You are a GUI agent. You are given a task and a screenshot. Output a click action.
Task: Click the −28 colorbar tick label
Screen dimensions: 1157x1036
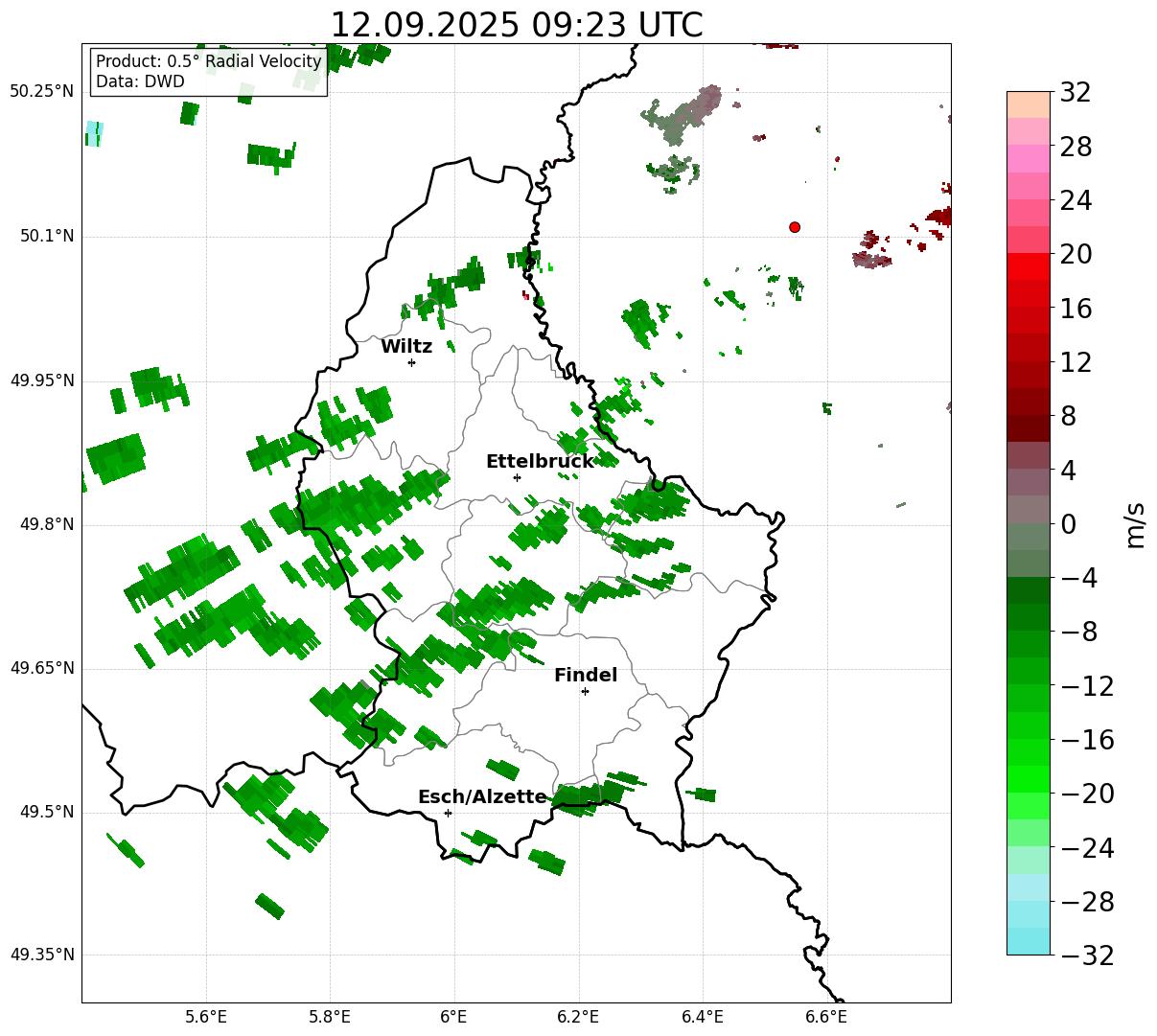(1087, 902)
